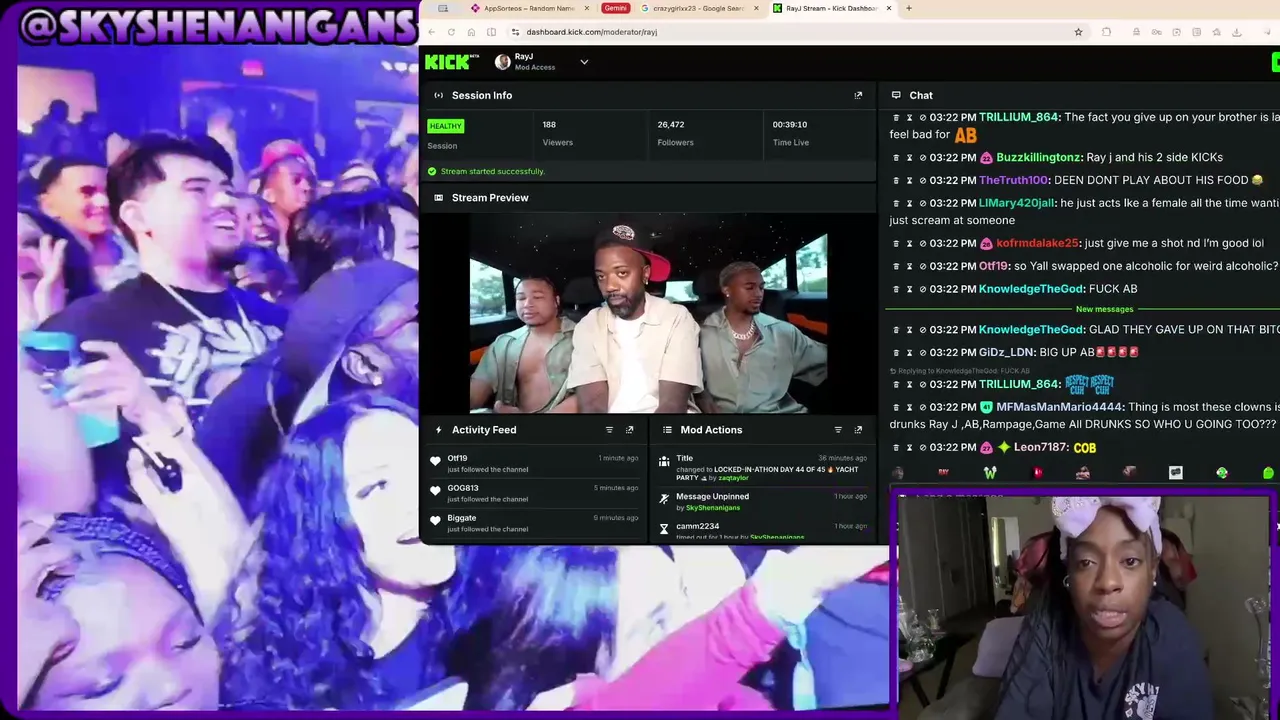Image resolution: width=1280 pixels, height=720 pixels.
Task: Delete Buzzkillingtonz's chat message with trash icon
Action: pos(896,158)
